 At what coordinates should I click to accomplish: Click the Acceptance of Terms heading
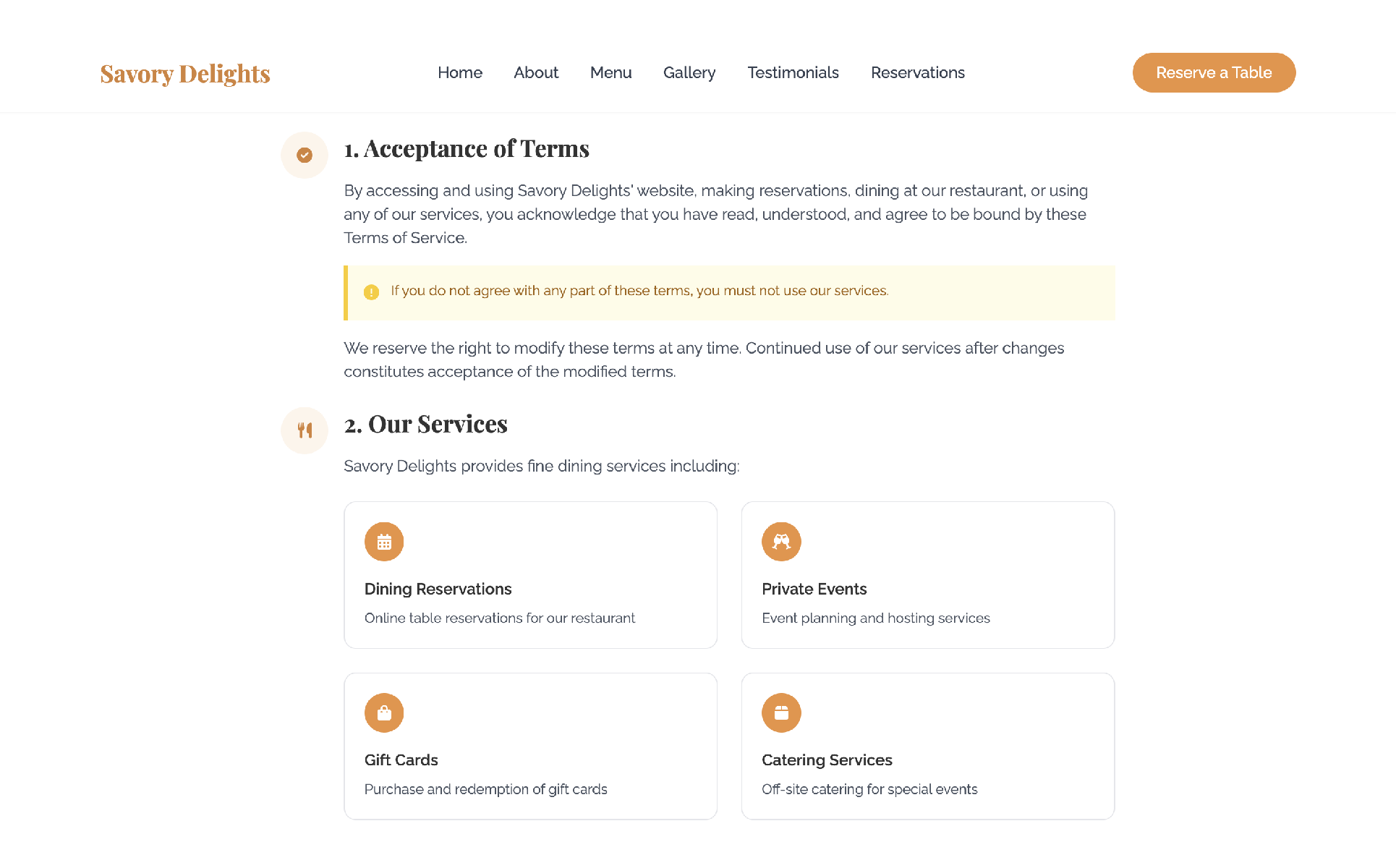pyautogui.click(x=467, y=149)
